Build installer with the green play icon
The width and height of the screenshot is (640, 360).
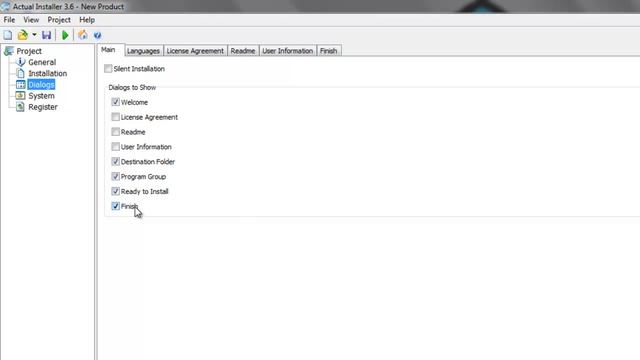(x=65, y=35)
